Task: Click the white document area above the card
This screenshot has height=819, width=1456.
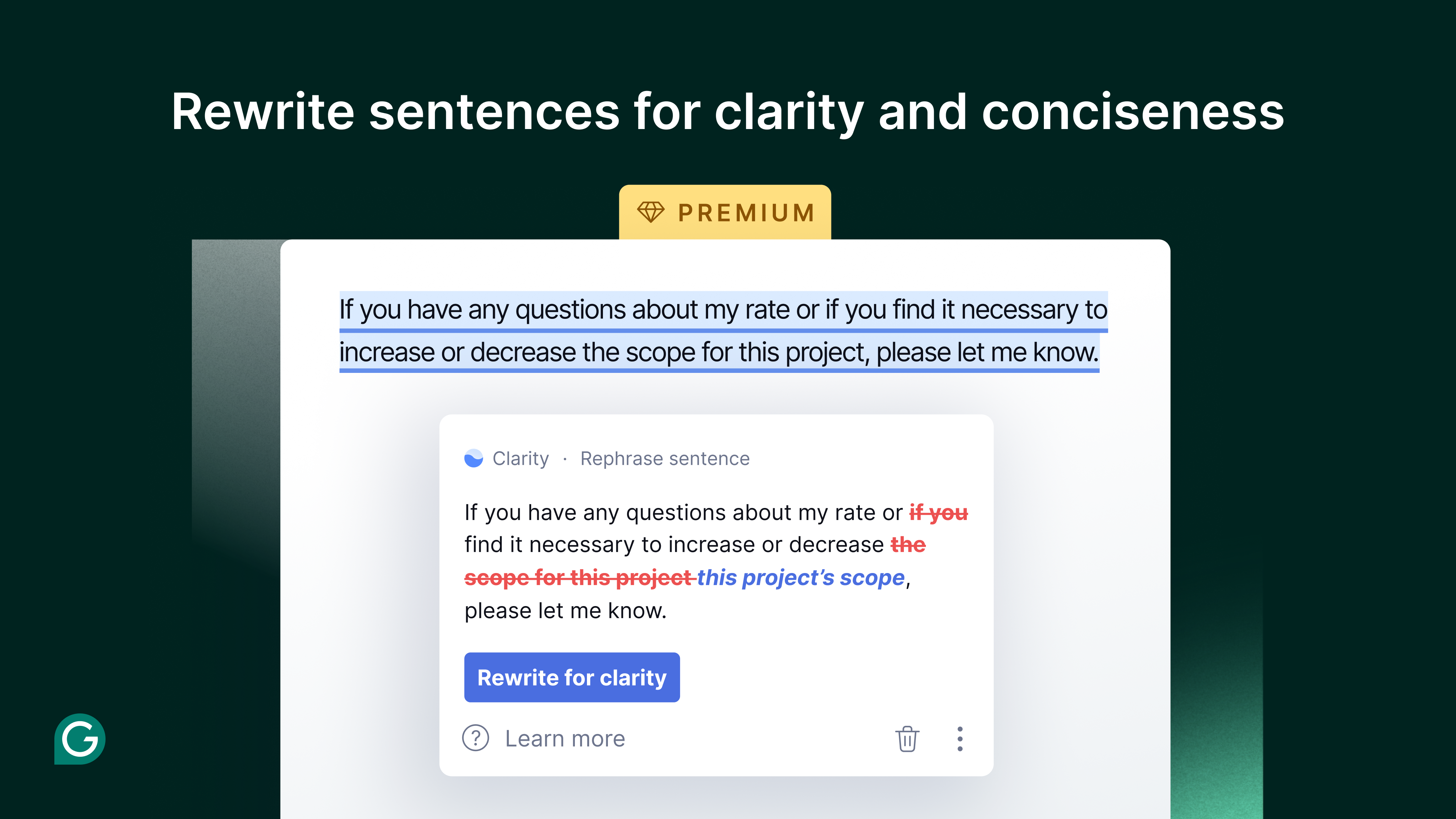Action: [x=718, y=396]
